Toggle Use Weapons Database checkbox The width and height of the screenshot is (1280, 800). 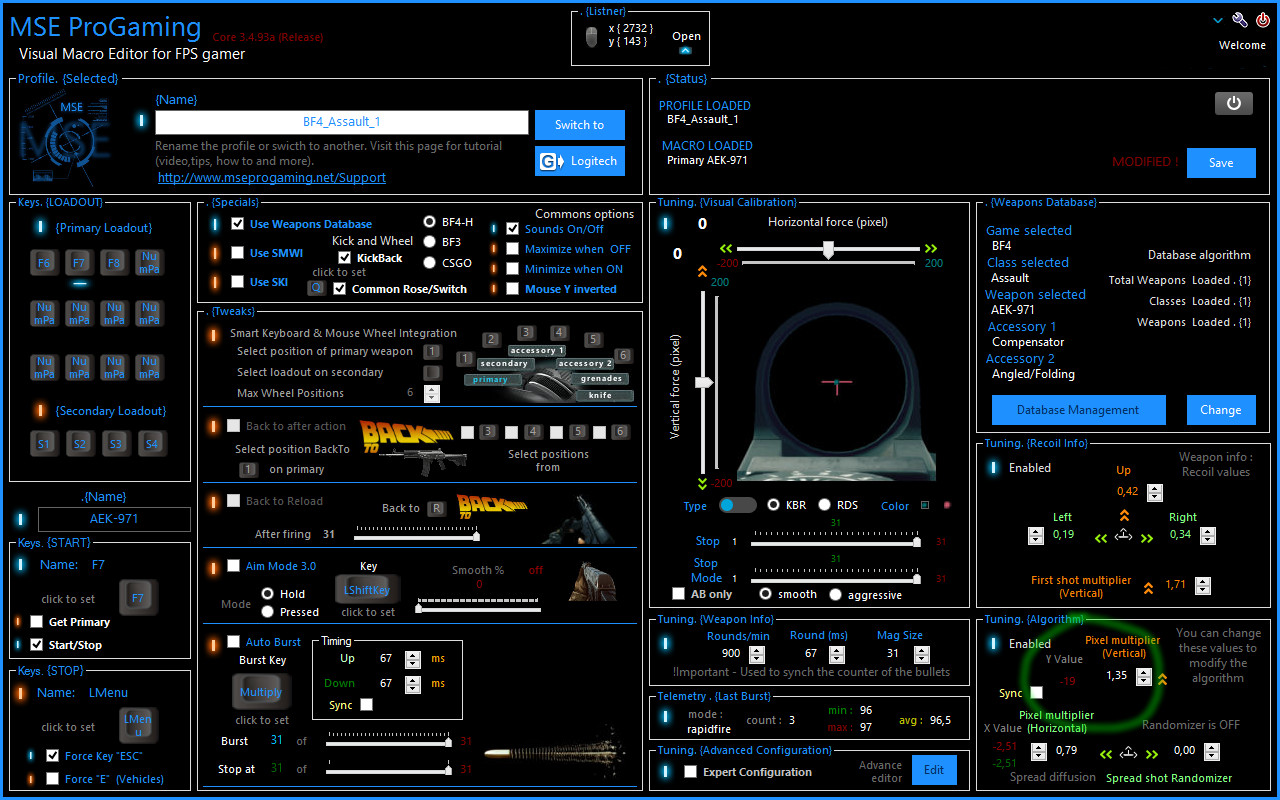pyautogui.click(x=238, y=224)
